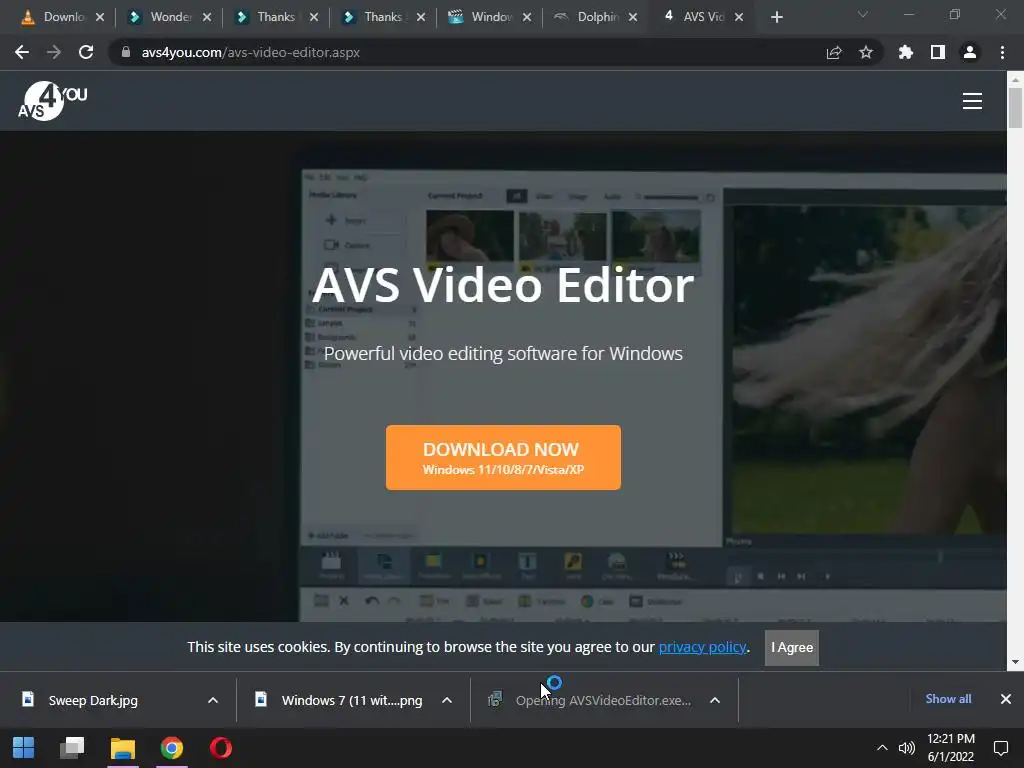Click the page vertical scrollbar thumb
This screenshot has height=768, width=1024.
point(1015,108)
